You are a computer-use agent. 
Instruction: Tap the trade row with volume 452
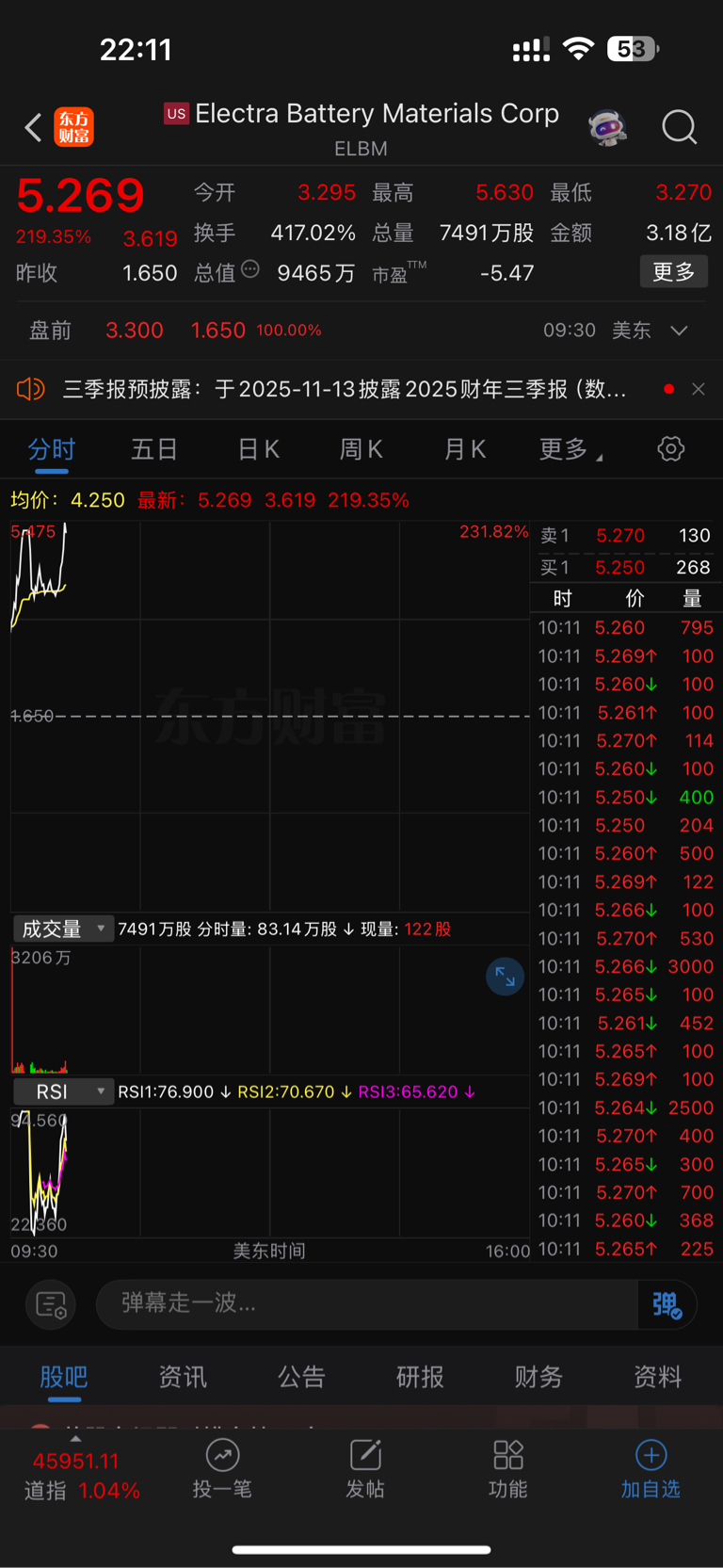(x=625, y=1024)
